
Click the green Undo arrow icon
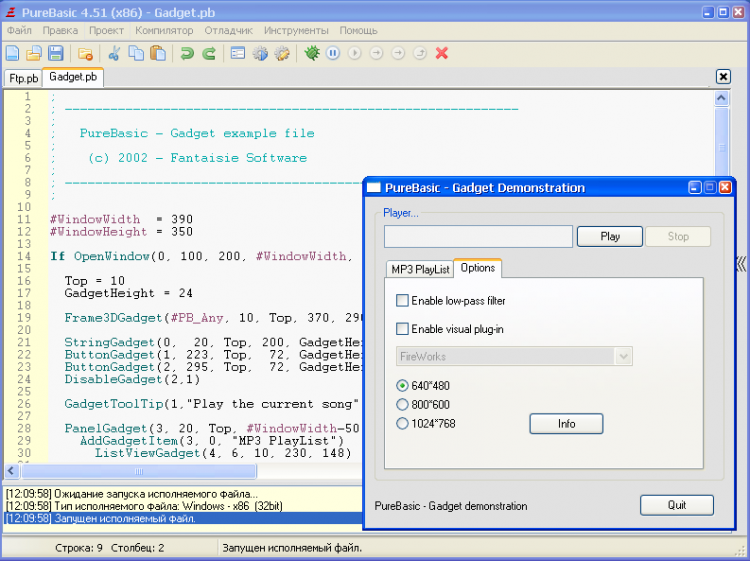(x=187, y=53)
